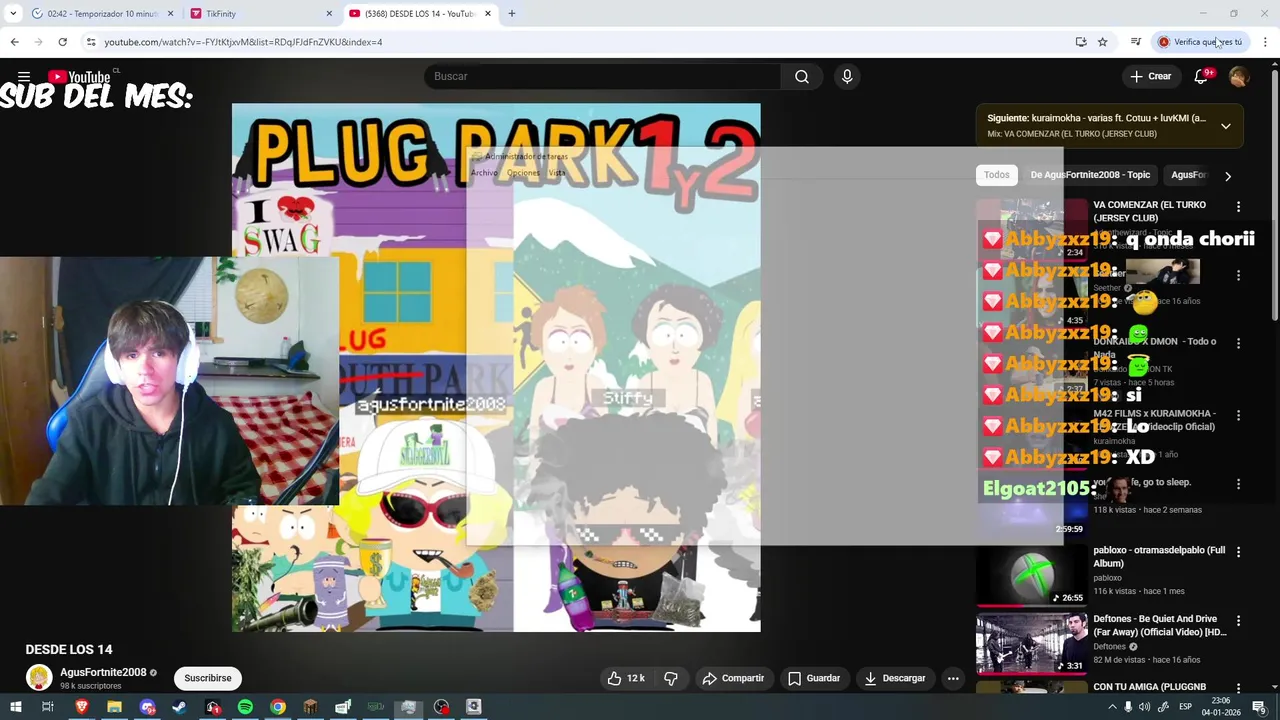1280x720 pixels.
Task: Open Google Chrome from taskbar
Action: tap(278, 707)
